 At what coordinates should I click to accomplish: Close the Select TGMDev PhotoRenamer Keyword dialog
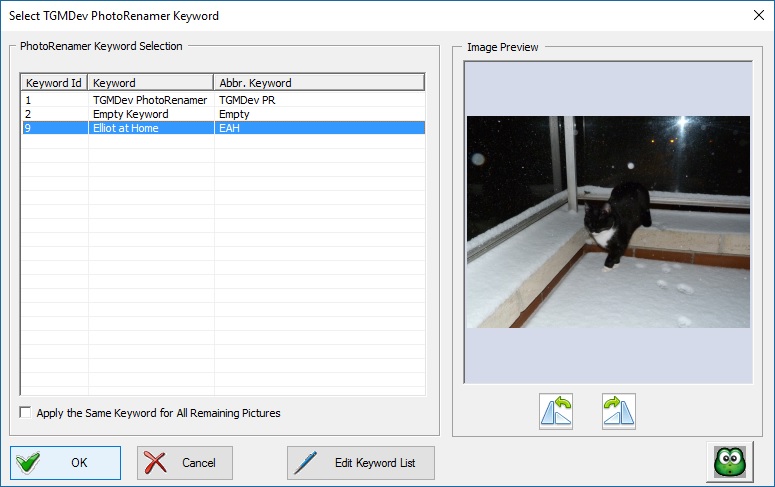click(759, 15)
